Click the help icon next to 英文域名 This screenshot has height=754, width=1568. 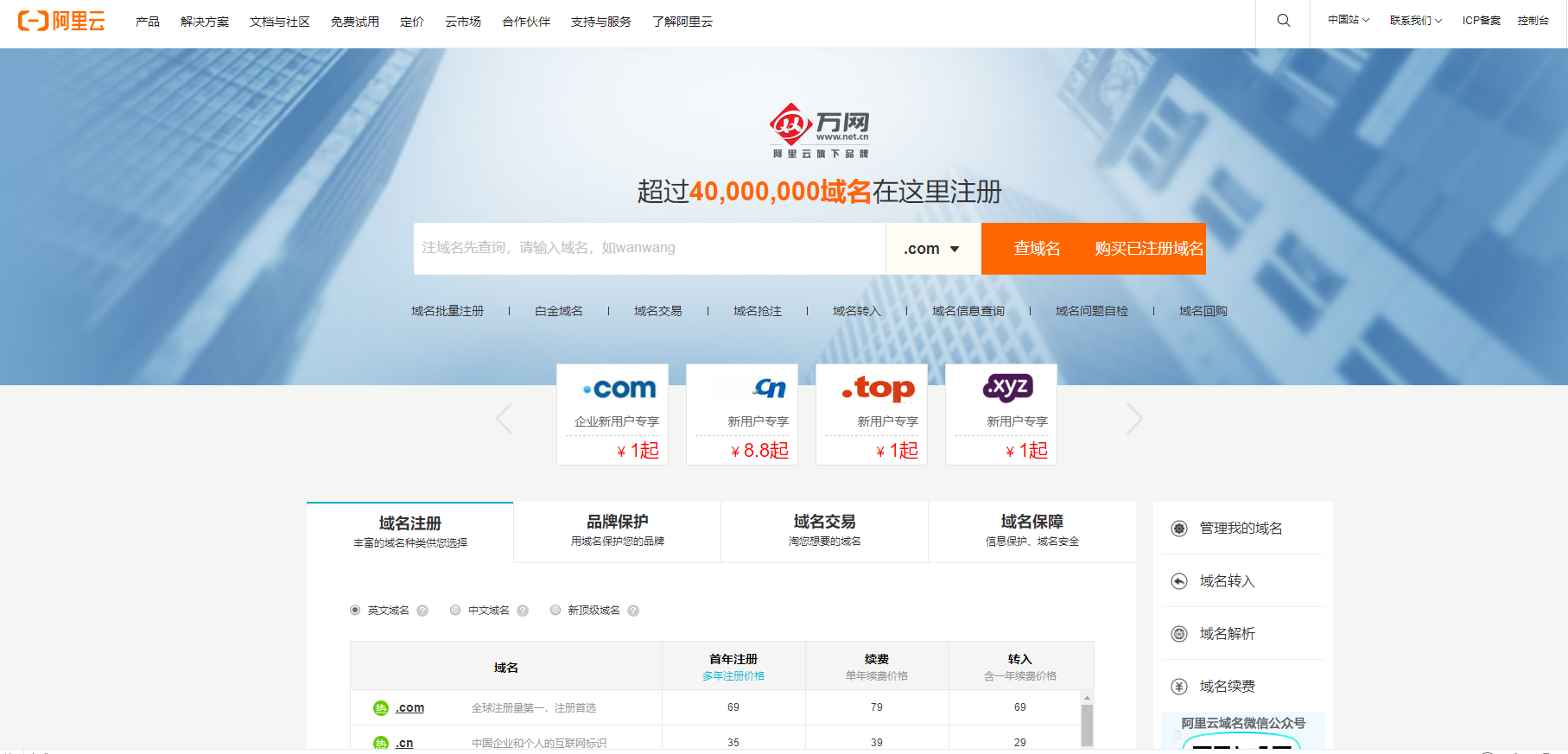point(422,611)
